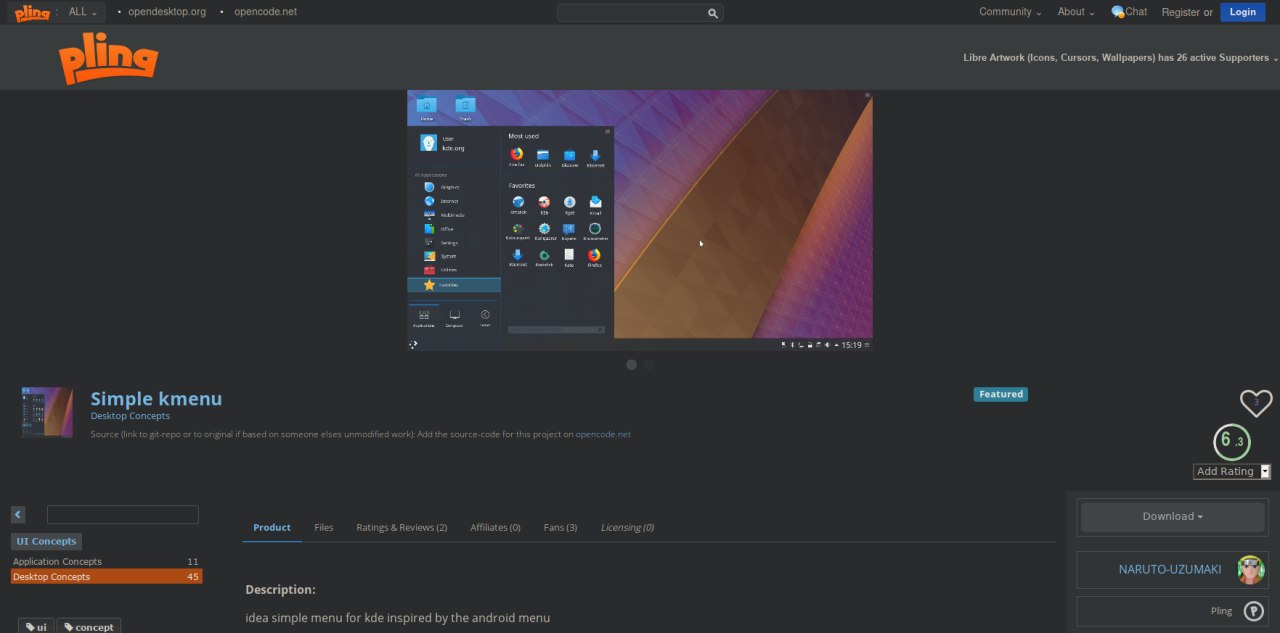
Task: Click the Simple kmenu title
Action: 156,398
